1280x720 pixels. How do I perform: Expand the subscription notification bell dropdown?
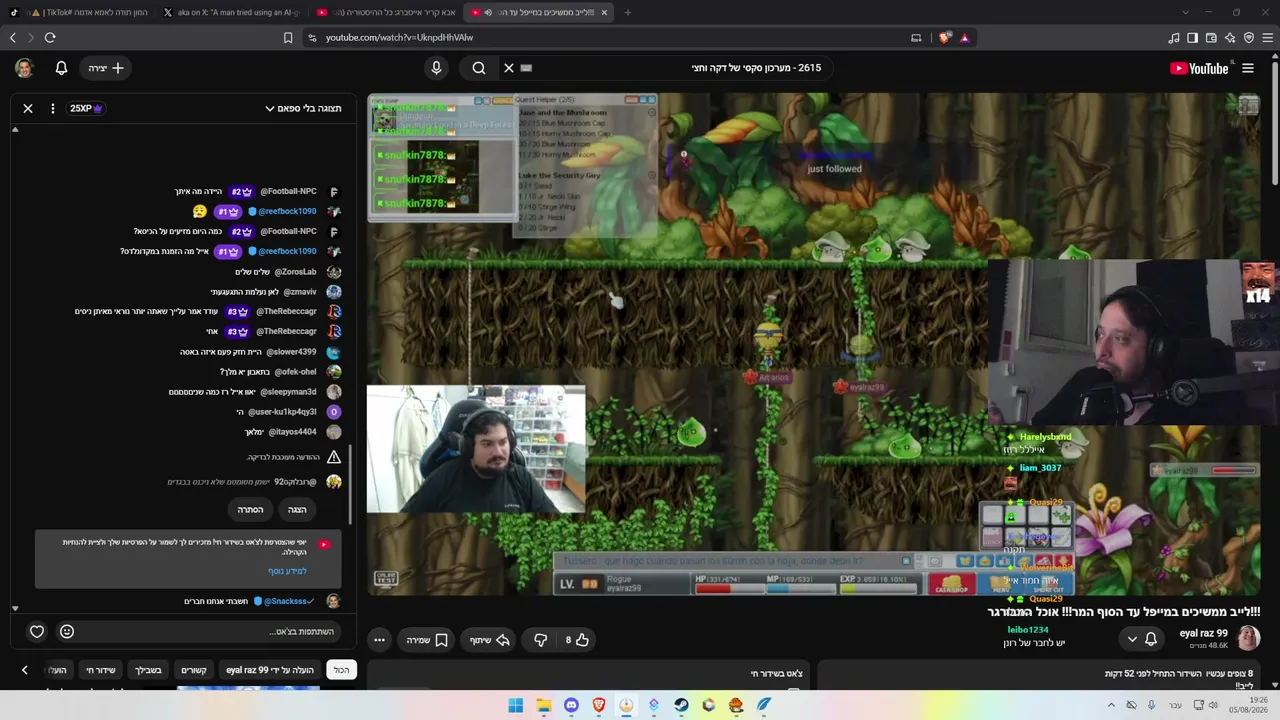click(1141, 639)
